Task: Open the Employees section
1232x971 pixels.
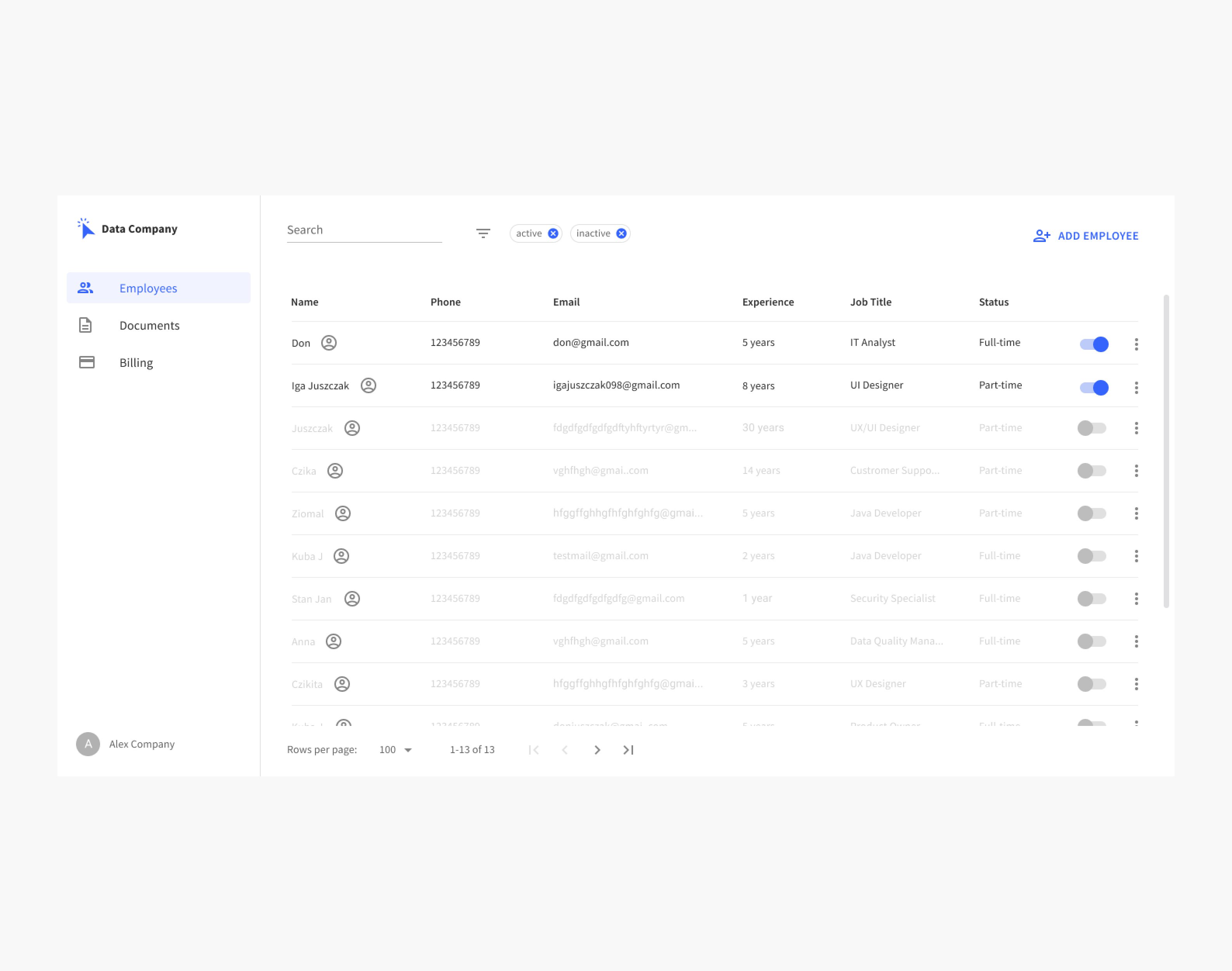Action: point(159,288)
